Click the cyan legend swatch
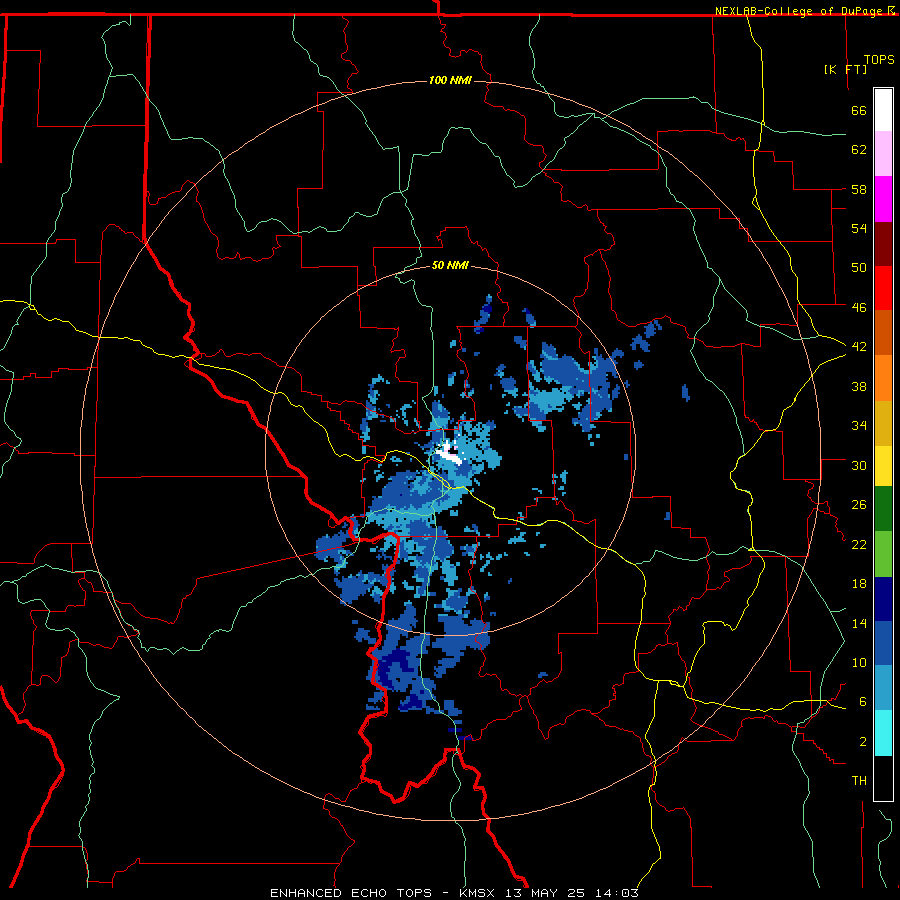 tap(883, 733)
